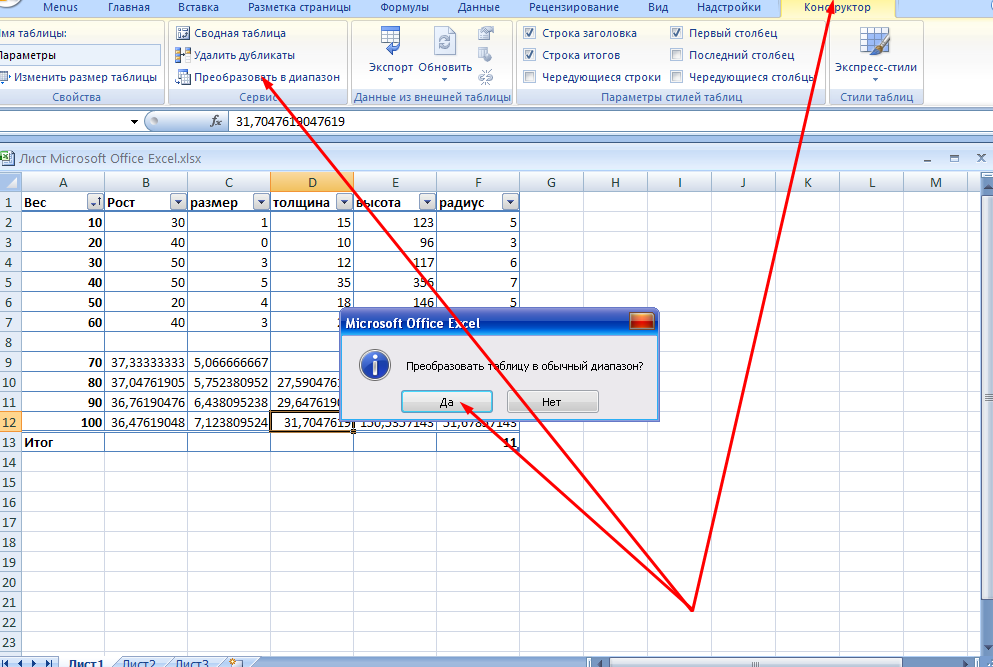The image size is (993, 667).
Task: Confirm conversion with the Да button
Action: point(446,402)
